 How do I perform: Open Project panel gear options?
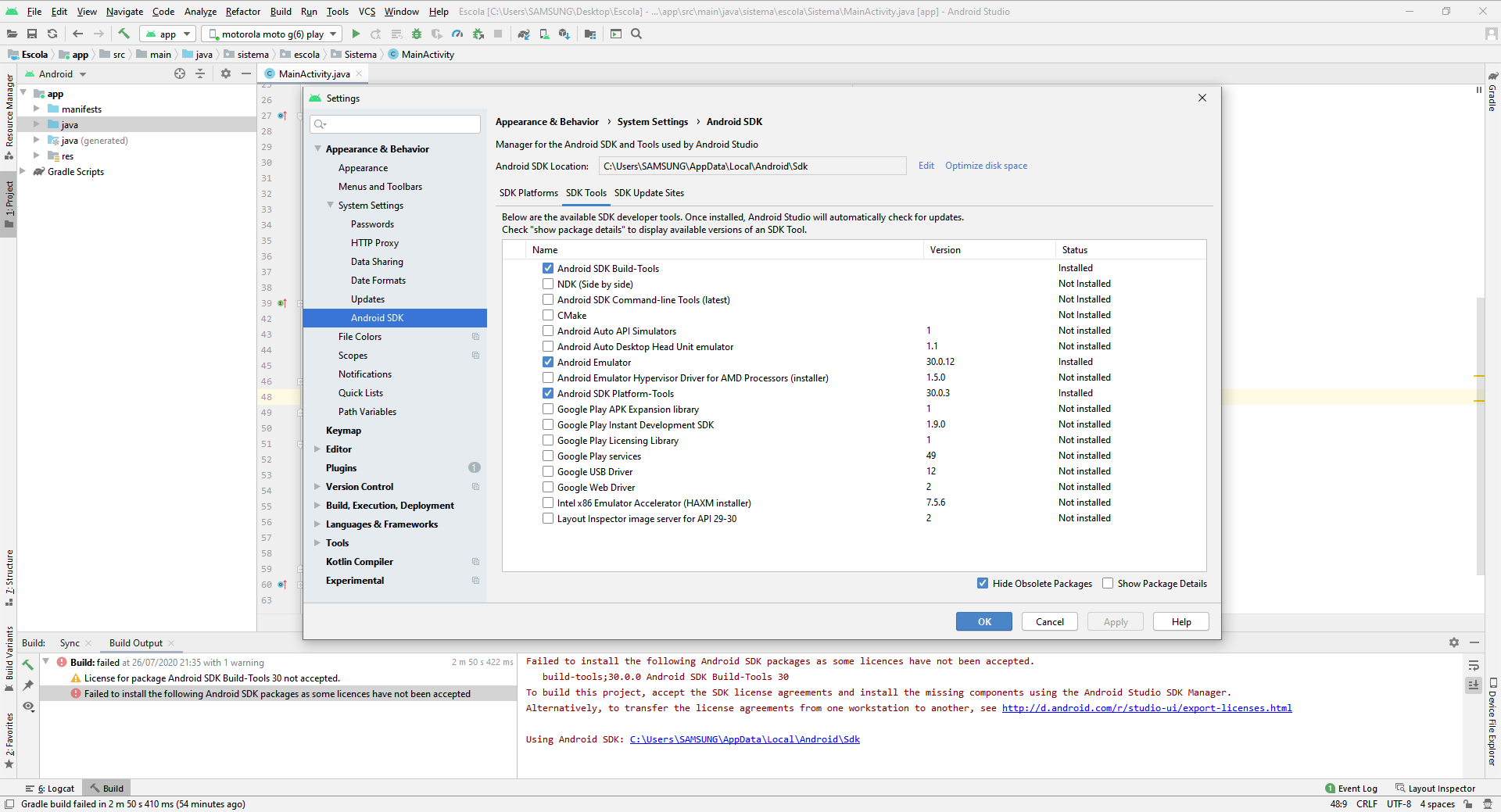tap(226, 73)
